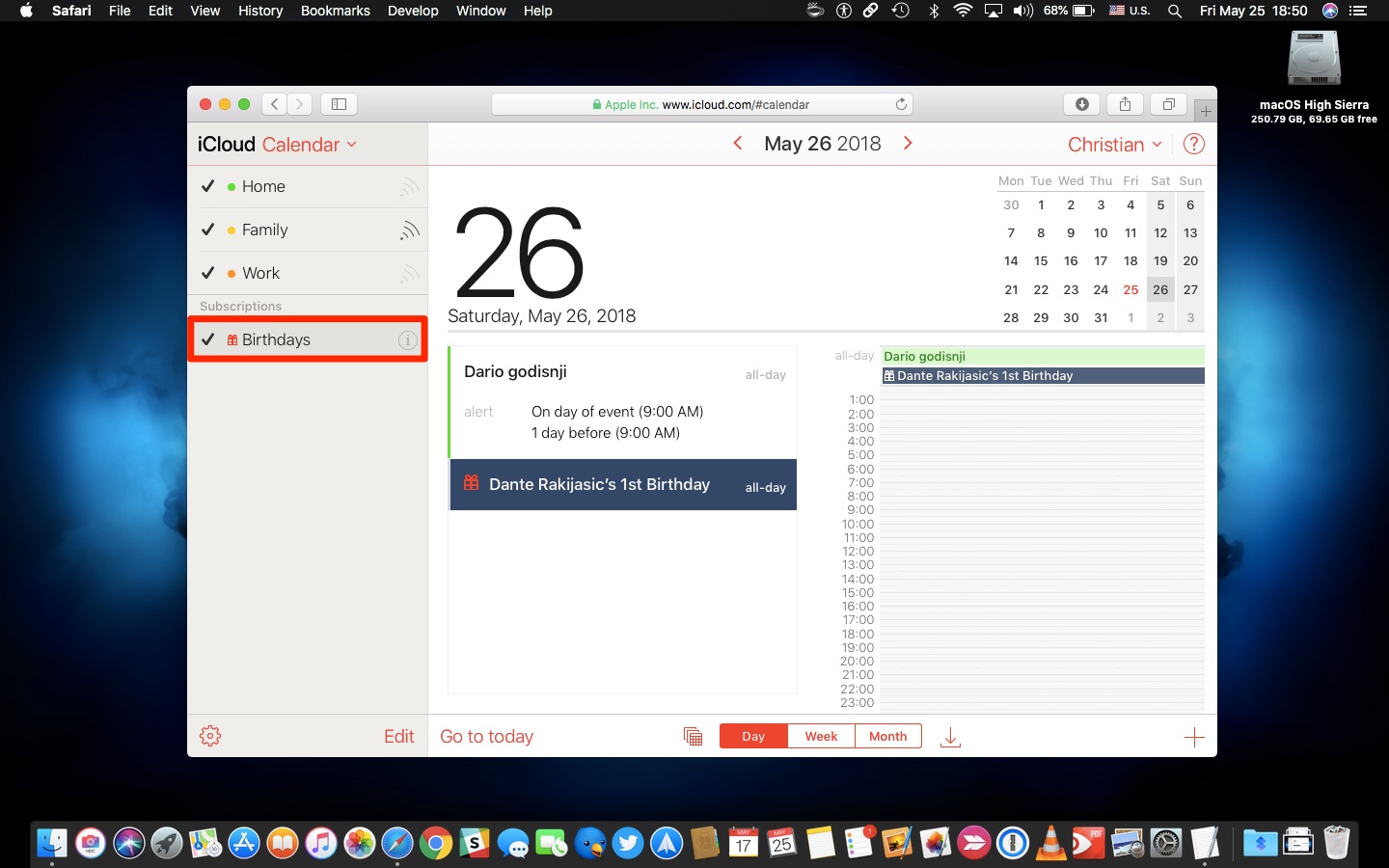Open sharing options for Work calendar
This screenshot has width=1389, height=868.
click(410, 274)
